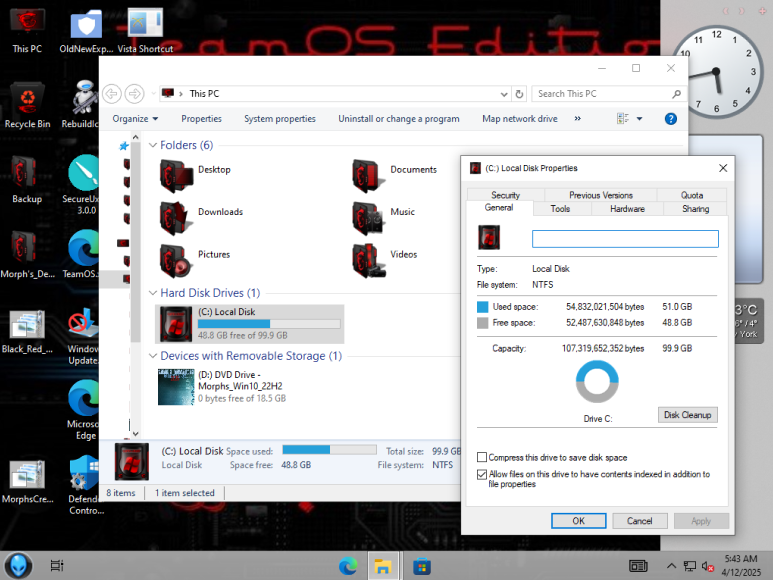This screenshot has height=580, width=773.
Task: Click OK in disk properties
Action: click(x=578, y=521)
